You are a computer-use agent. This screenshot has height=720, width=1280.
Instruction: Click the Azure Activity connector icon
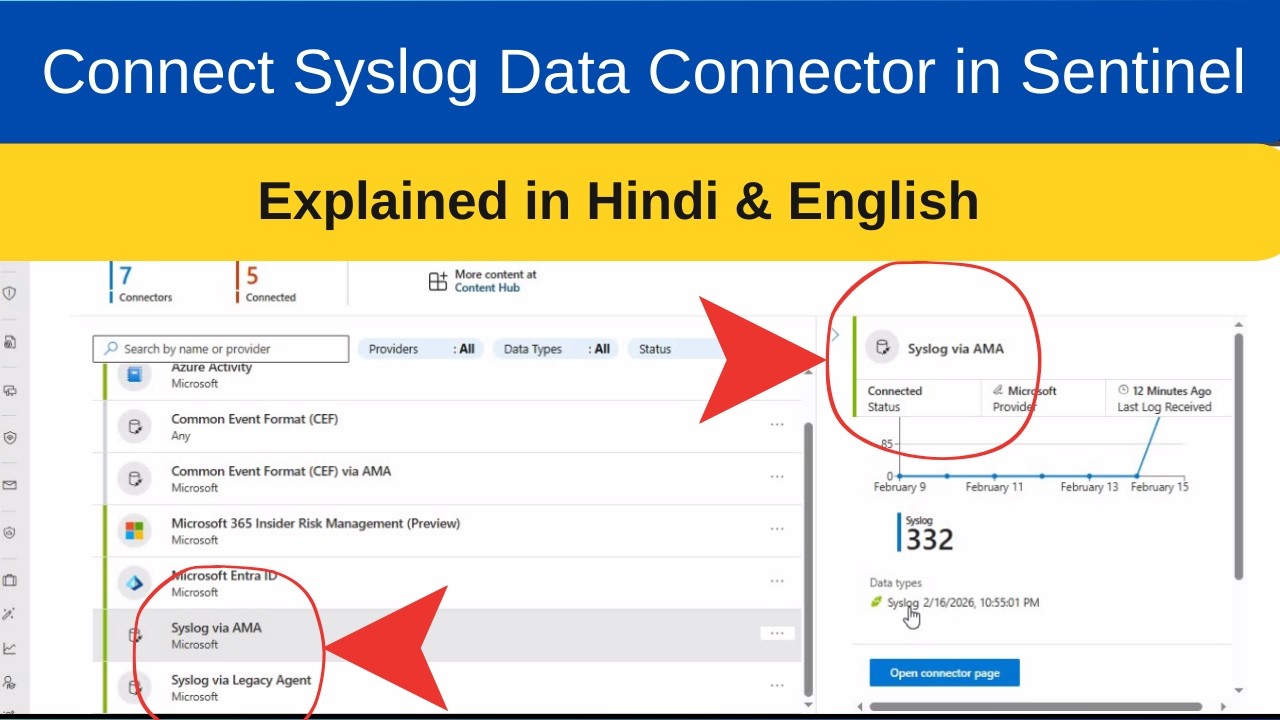134,375
